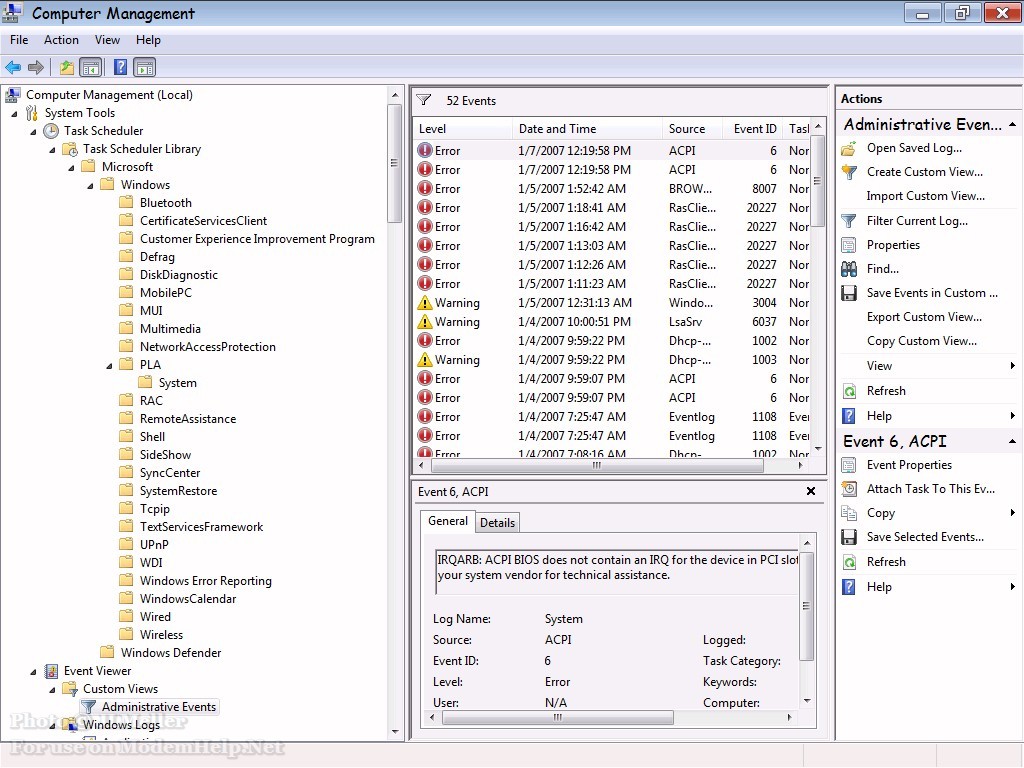This screenshot has width=1024, height=768.
Task: Click the Up one level folder icon
Action: (66, 67)
